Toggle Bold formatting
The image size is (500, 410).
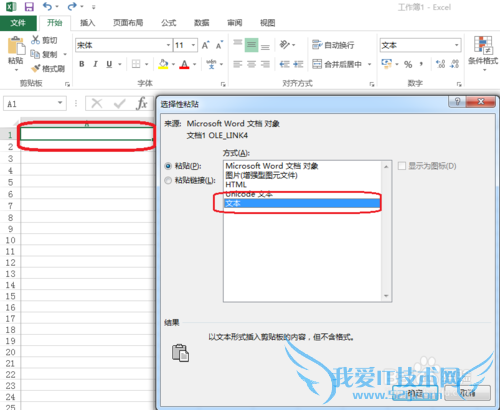click(82, 64)
